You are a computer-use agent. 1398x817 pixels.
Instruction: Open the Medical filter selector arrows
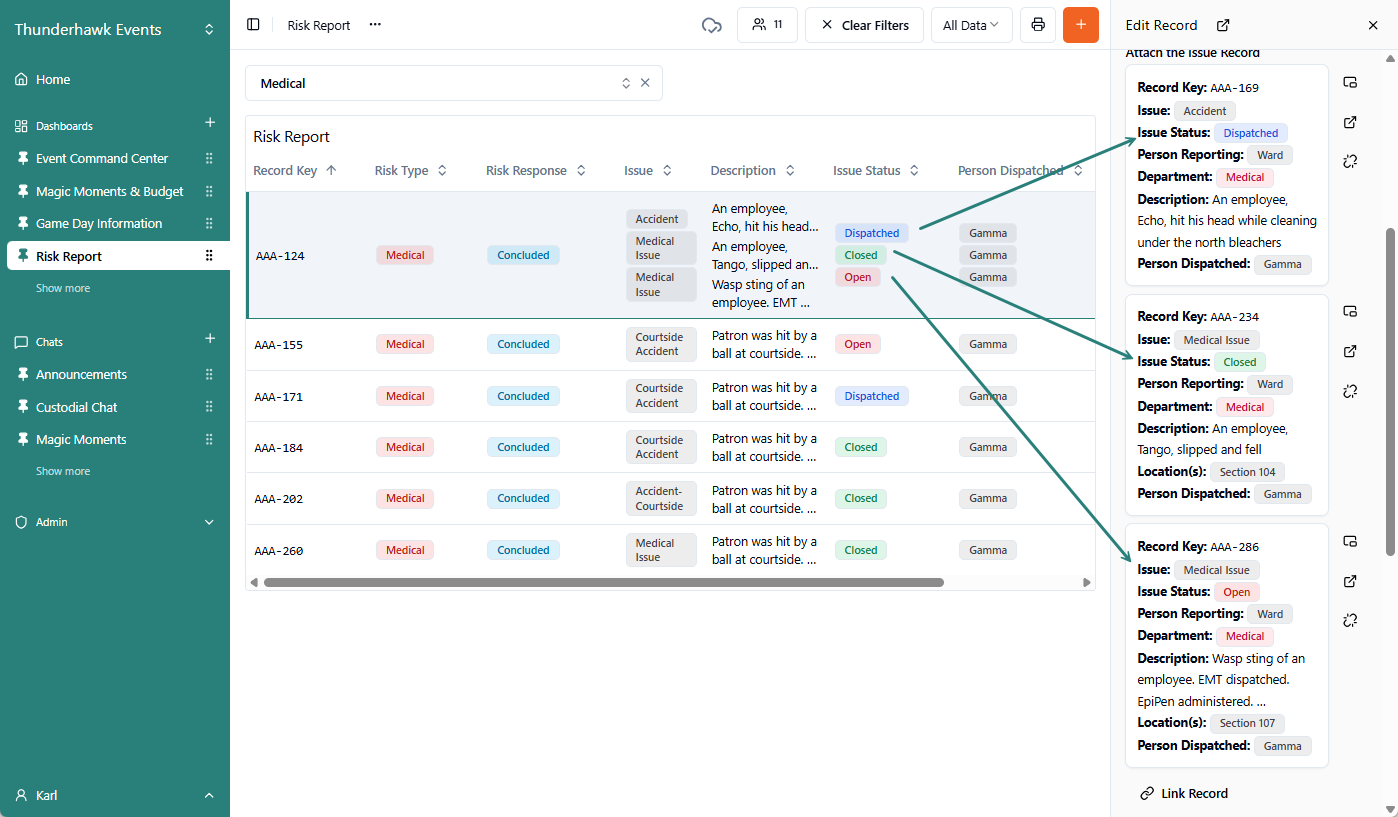(x=626, y=84)
